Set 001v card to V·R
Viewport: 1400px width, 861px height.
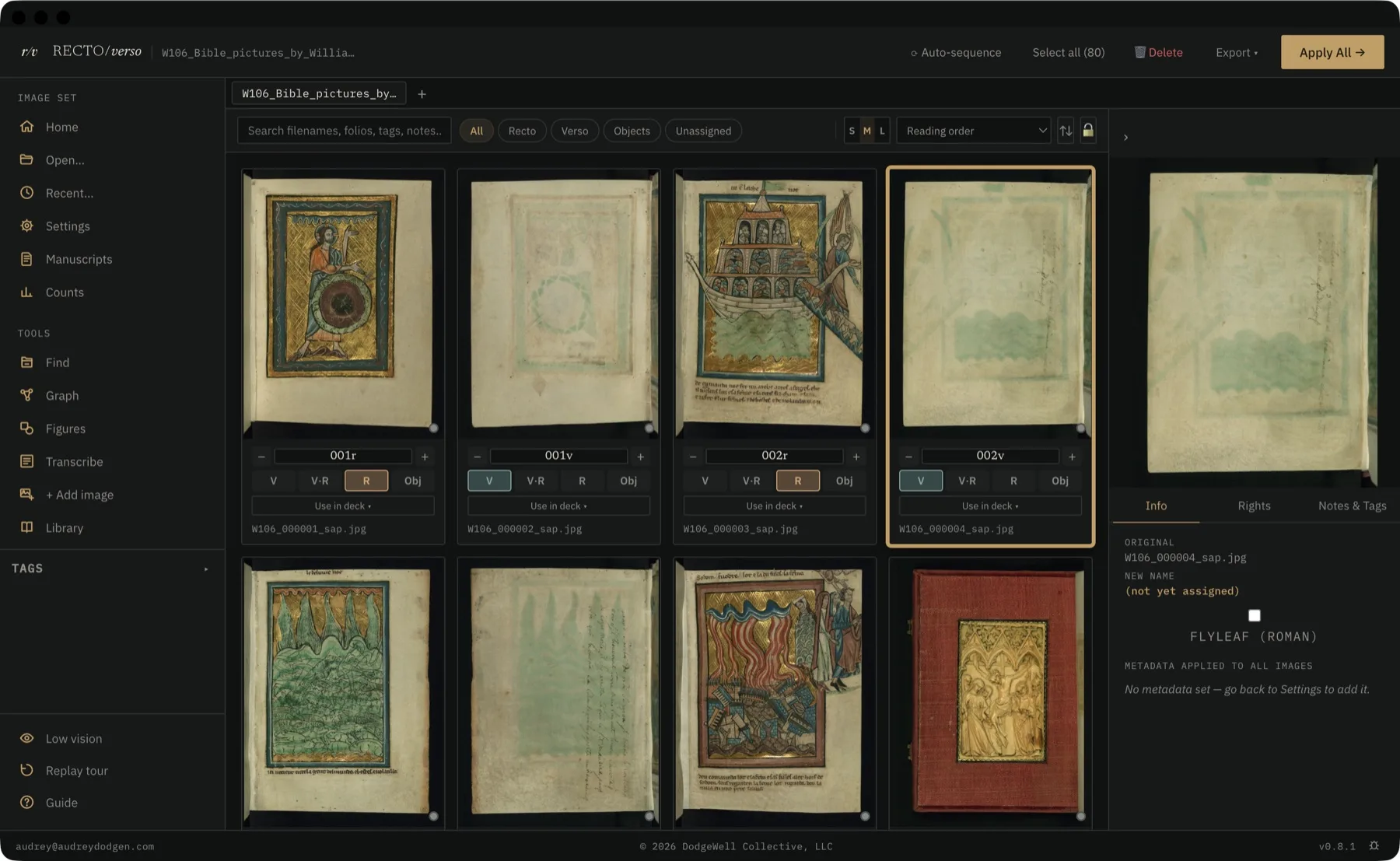[536, 481]
